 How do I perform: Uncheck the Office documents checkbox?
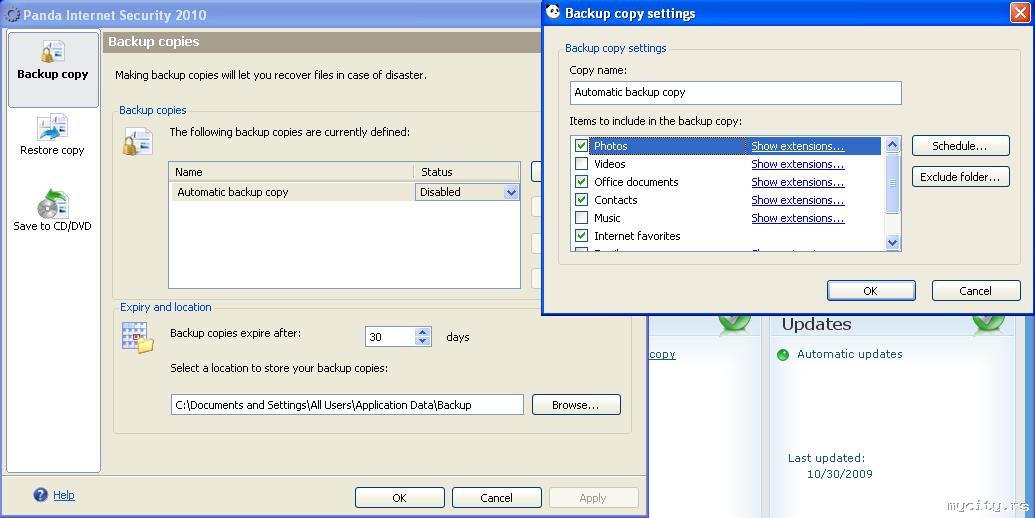click(582, 181)
